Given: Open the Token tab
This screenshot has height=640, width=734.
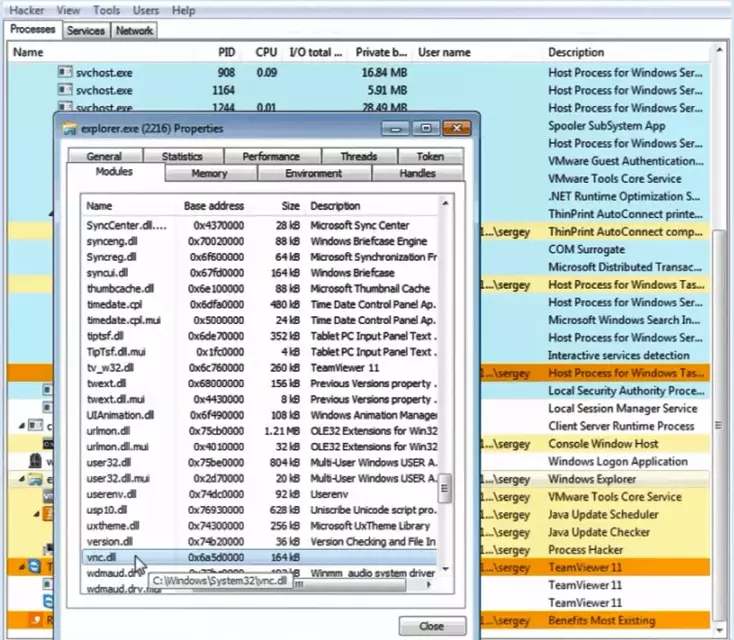Looking at the screenshot, I should click(430, 156).
